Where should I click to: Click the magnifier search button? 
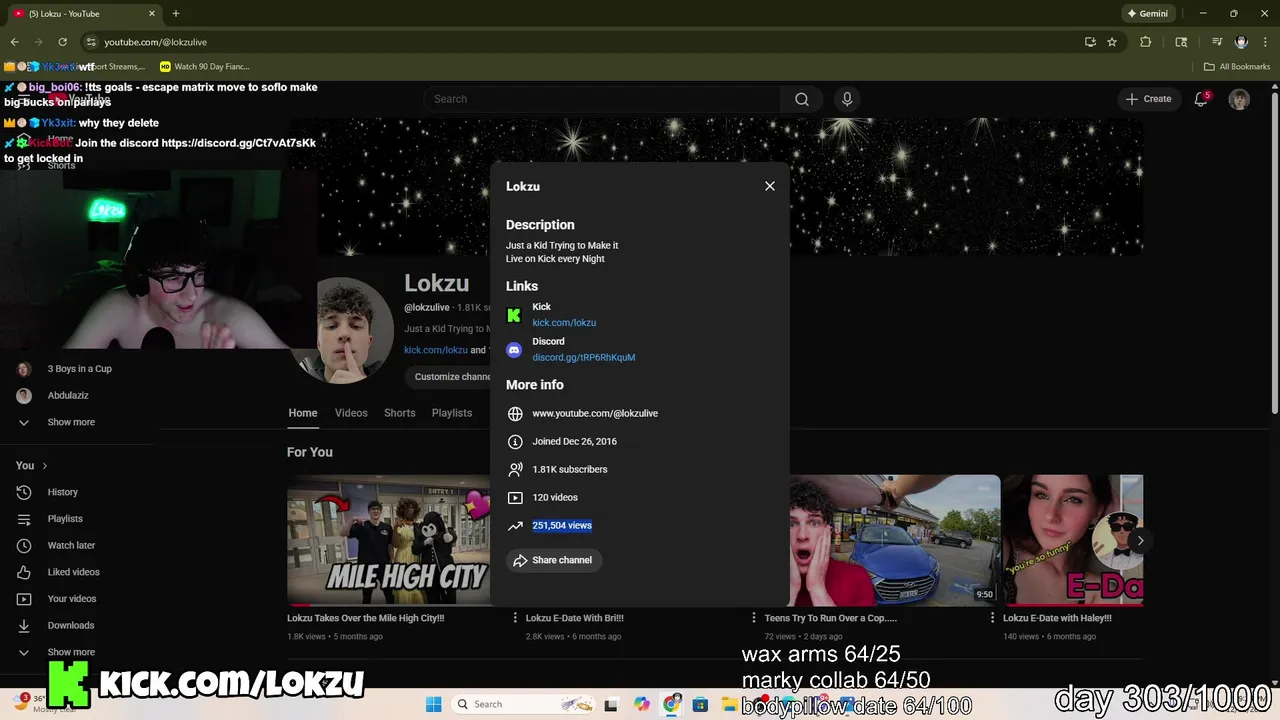[802, 99]
